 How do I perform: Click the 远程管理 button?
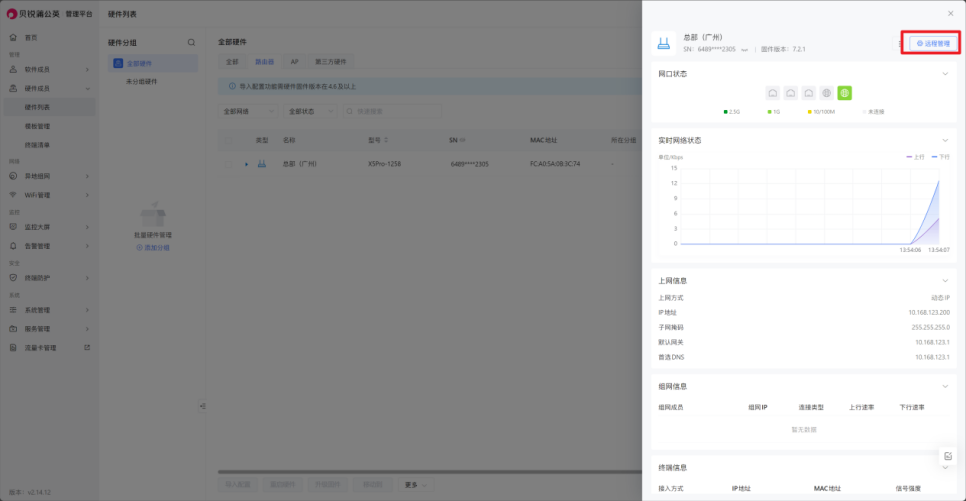[x=929, y=43]
